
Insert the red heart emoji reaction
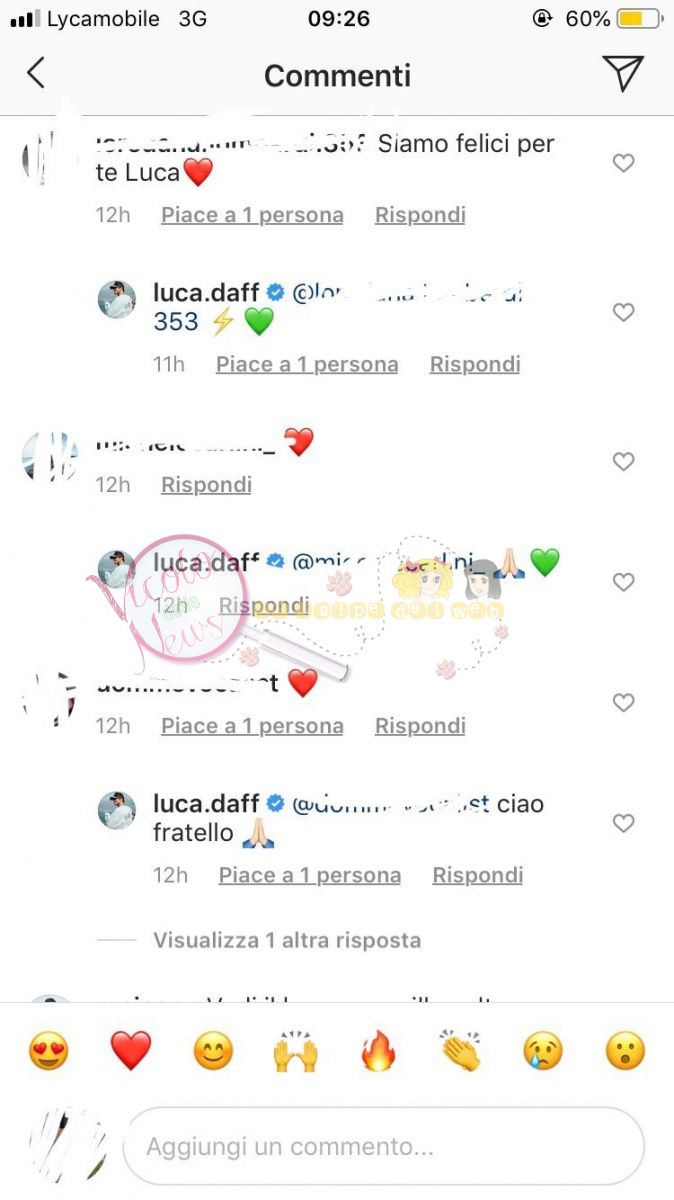[131, 1052]
